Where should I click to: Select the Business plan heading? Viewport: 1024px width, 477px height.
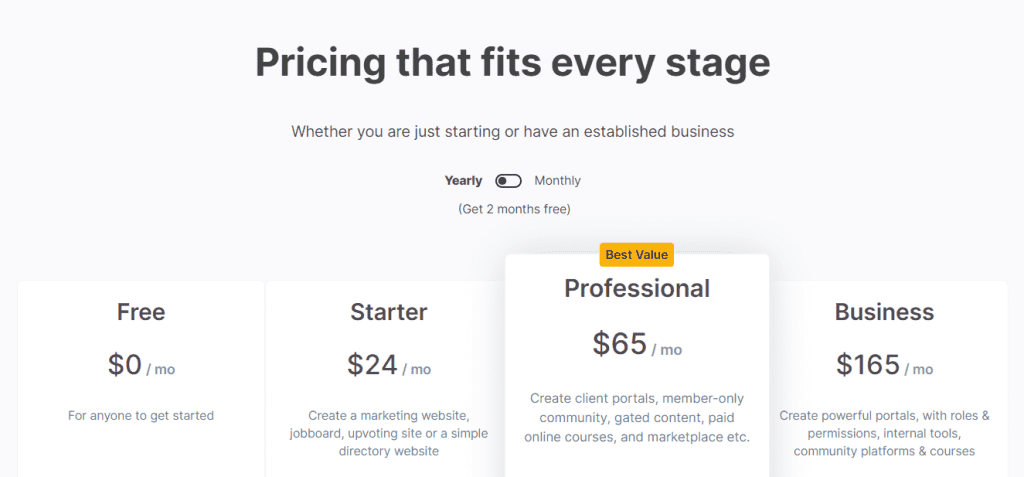884,312
